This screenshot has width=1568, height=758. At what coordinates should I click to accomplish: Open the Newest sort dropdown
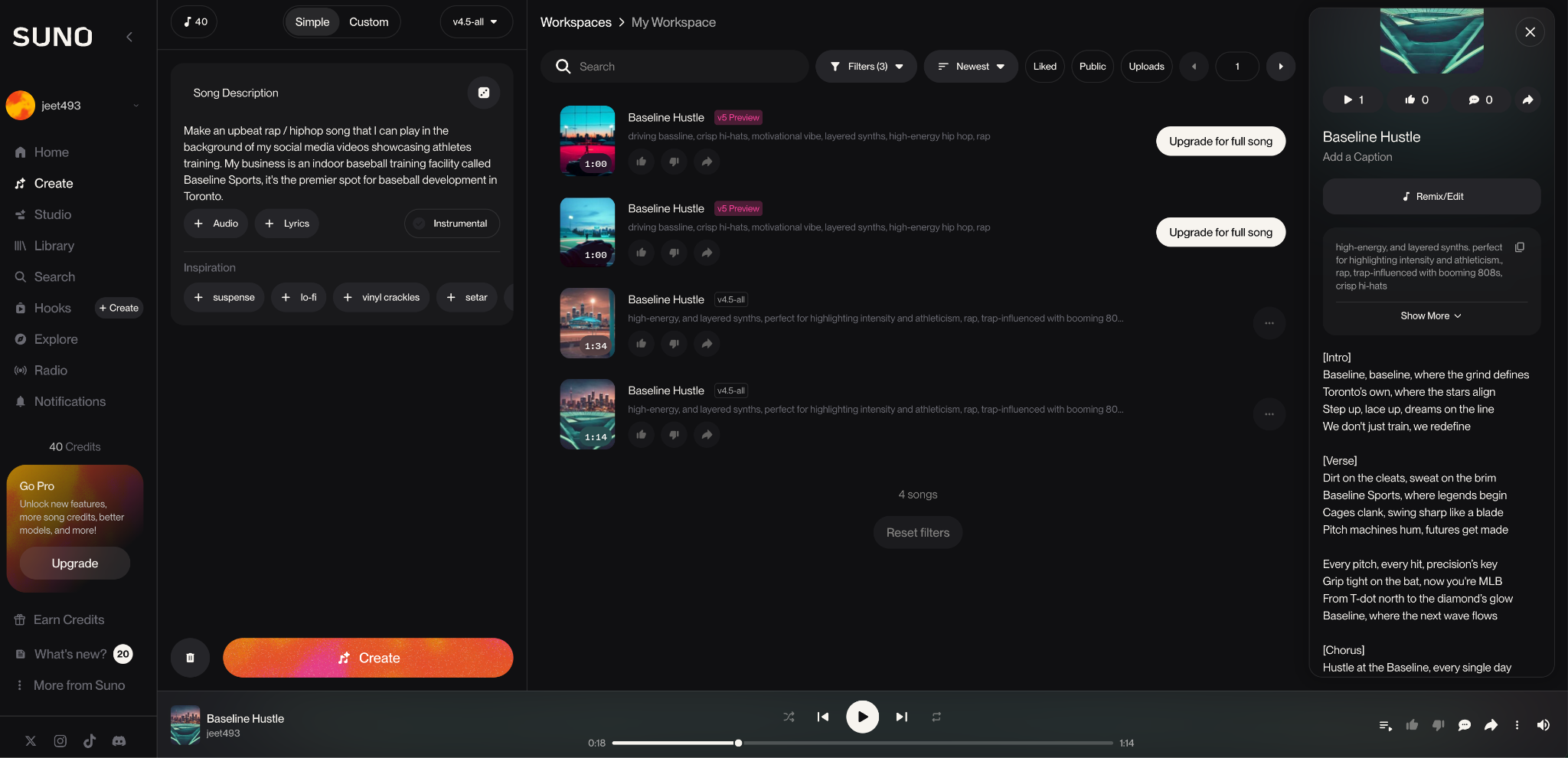(971, 67)
